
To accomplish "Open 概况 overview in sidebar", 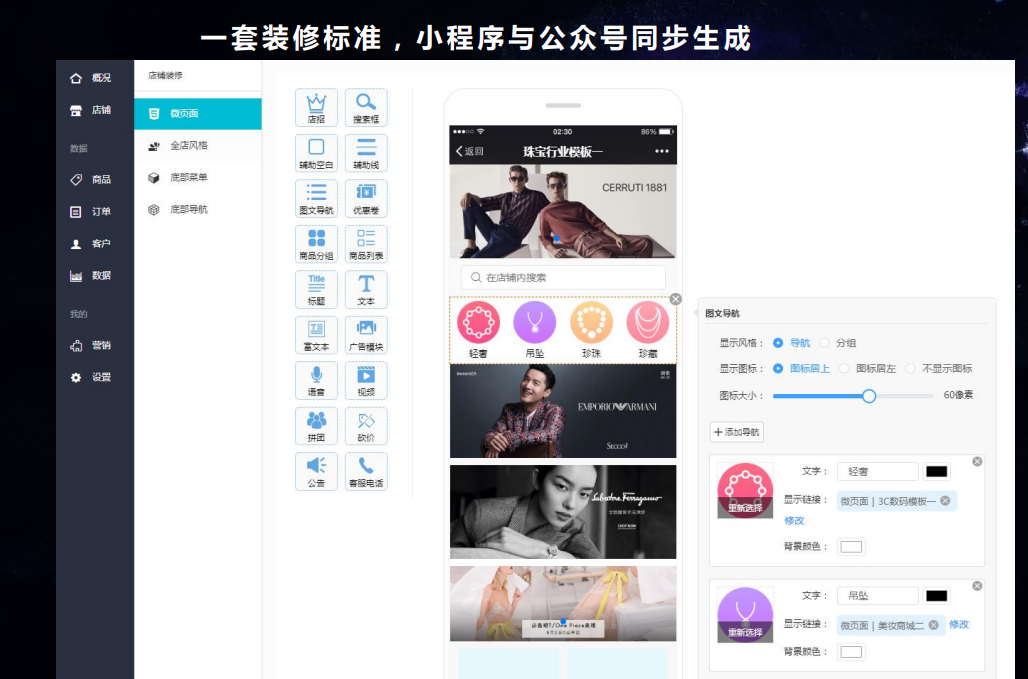I will (x=90, y=78).
